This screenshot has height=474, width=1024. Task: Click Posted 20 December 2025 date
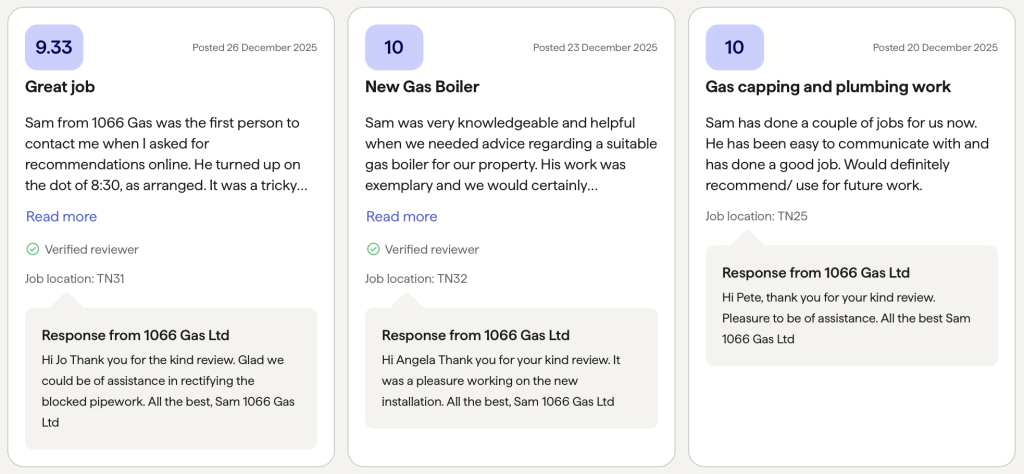(x=935, y=48)
